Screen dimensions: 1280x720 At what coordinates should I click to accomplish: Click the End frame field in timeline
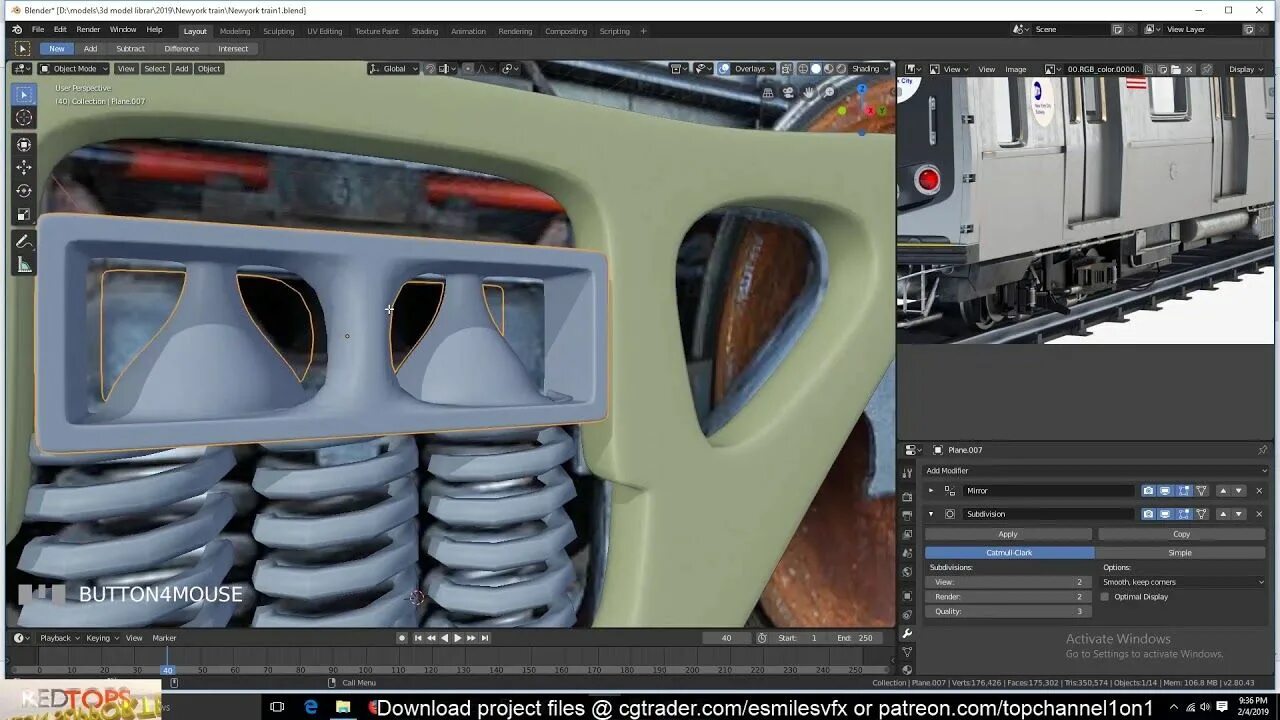[x=855, y=638]
